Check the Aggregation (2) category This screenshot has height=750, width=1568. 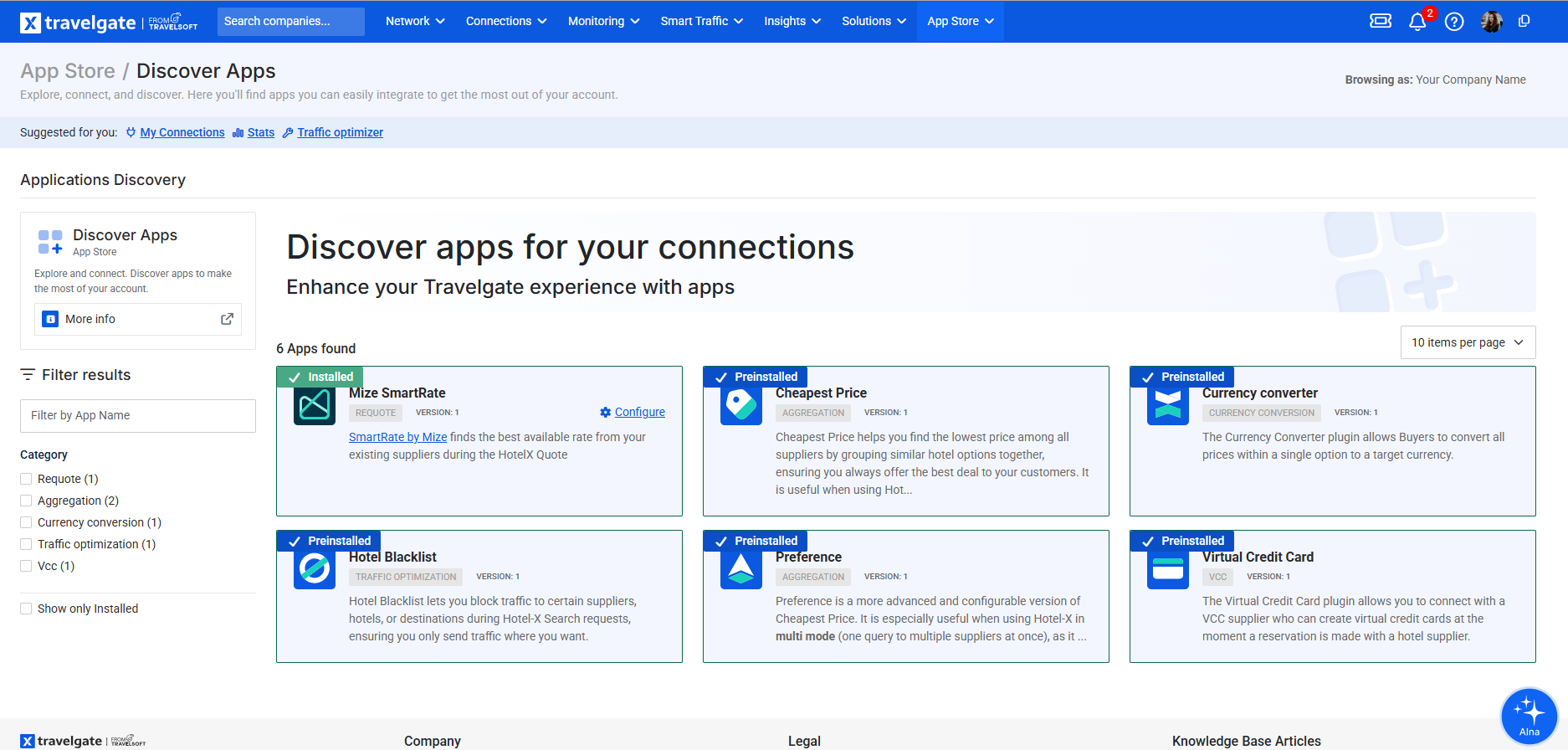pos(26,501)
